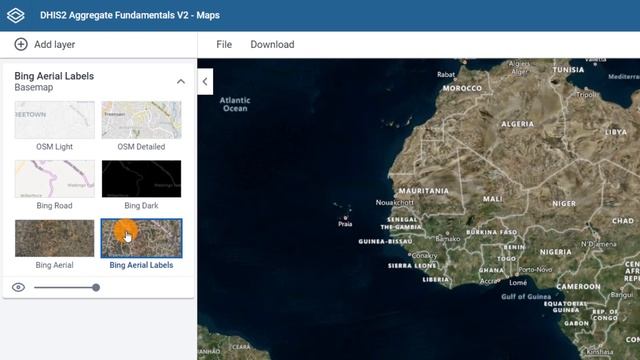Click the Praia city marker on map
640x360 pixels.
345,218
